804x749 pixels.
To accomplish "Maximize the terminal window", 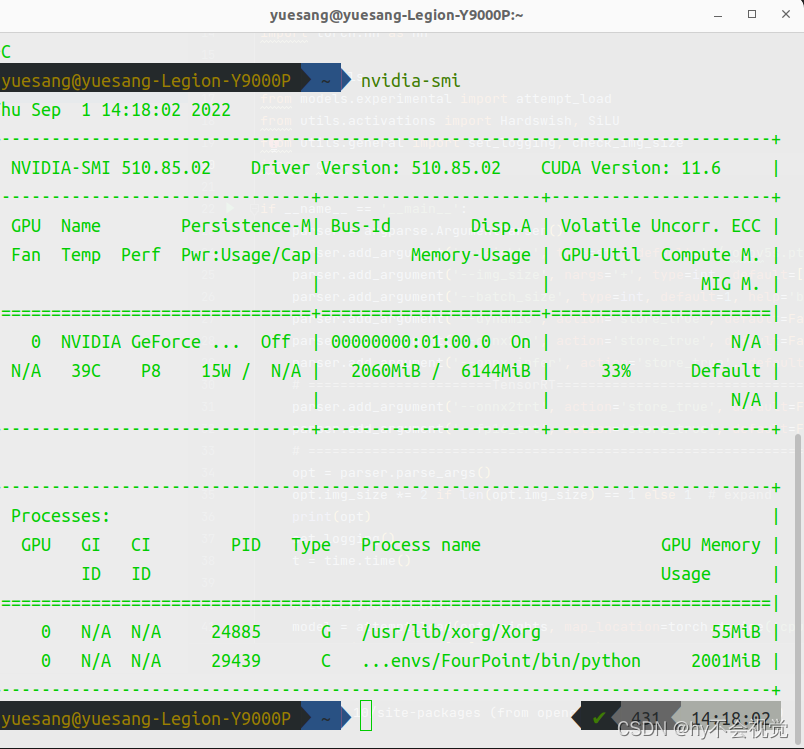I will (753, 14).
